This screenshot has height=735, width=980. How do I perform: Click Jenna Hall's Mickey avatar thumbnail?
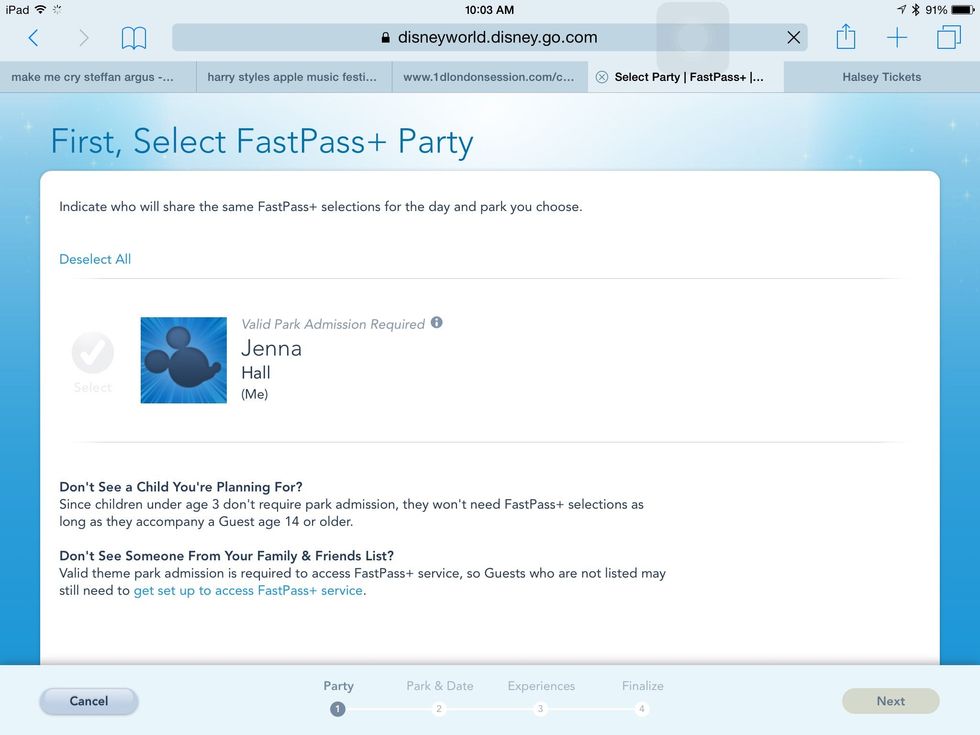(x=184, y=360)
